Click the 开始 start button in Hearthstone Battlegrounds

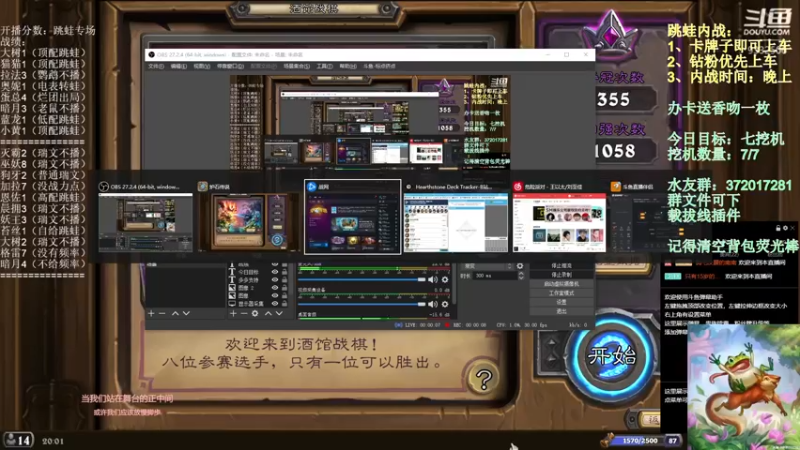[612, 356]
